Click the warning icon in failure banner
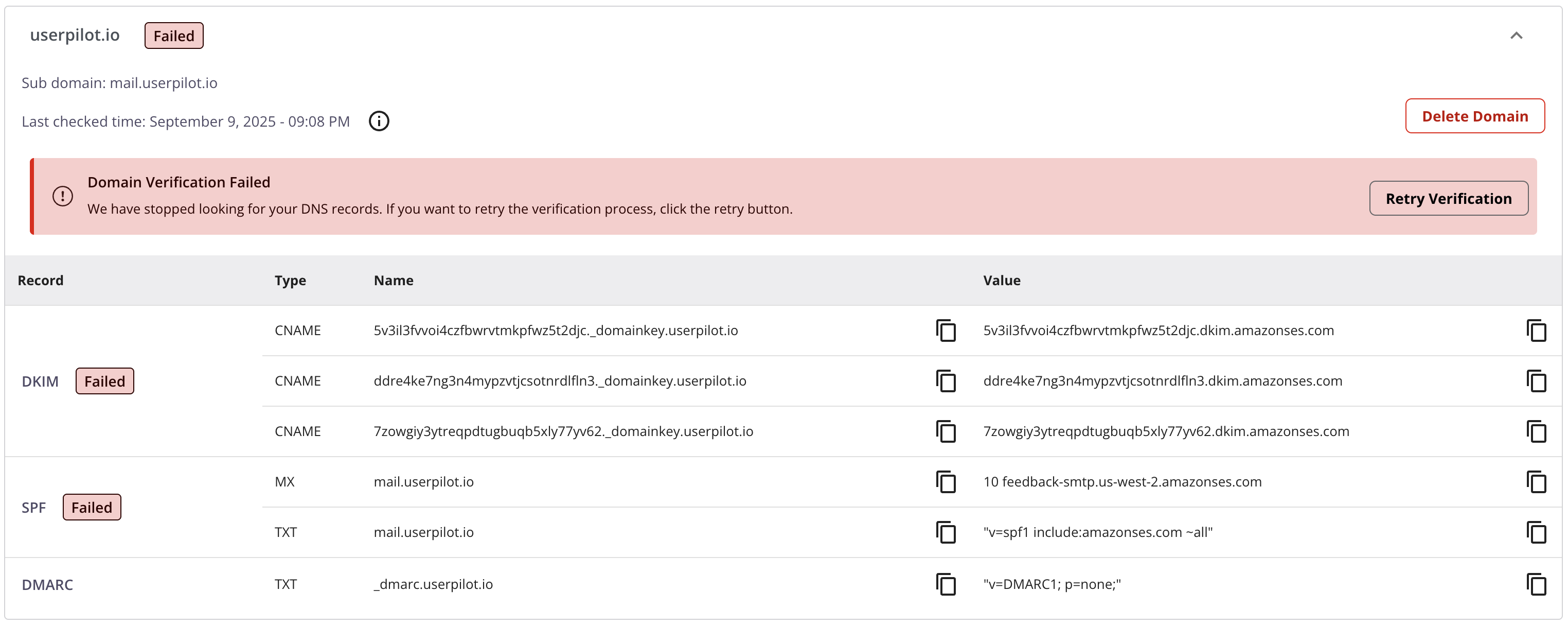The height and width of the screenshot is (626, 1568). coord(62,196)
